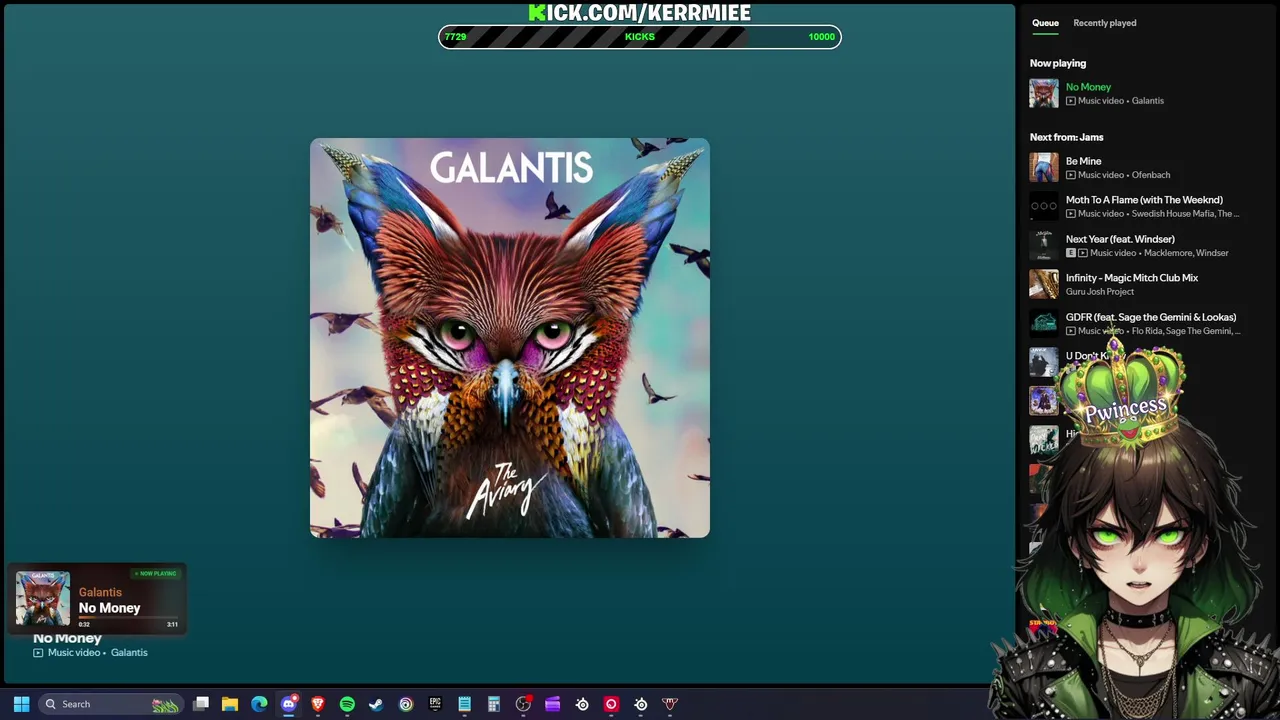This screenshot has width=1280, height=720.
Task: Open the circular rainbow ring app in taskbar
Action: [x=406, y=704]
